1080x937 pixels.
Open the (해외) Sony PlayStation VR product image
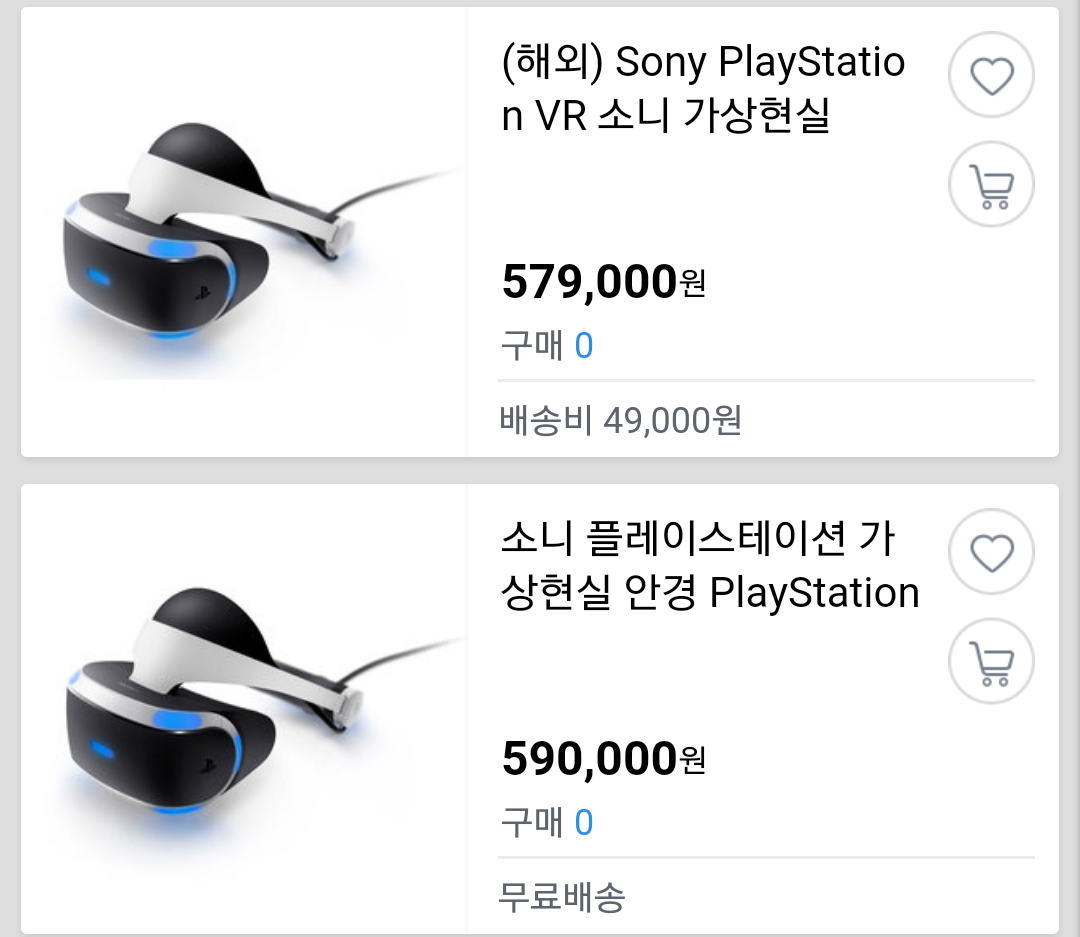pos(243,233)
